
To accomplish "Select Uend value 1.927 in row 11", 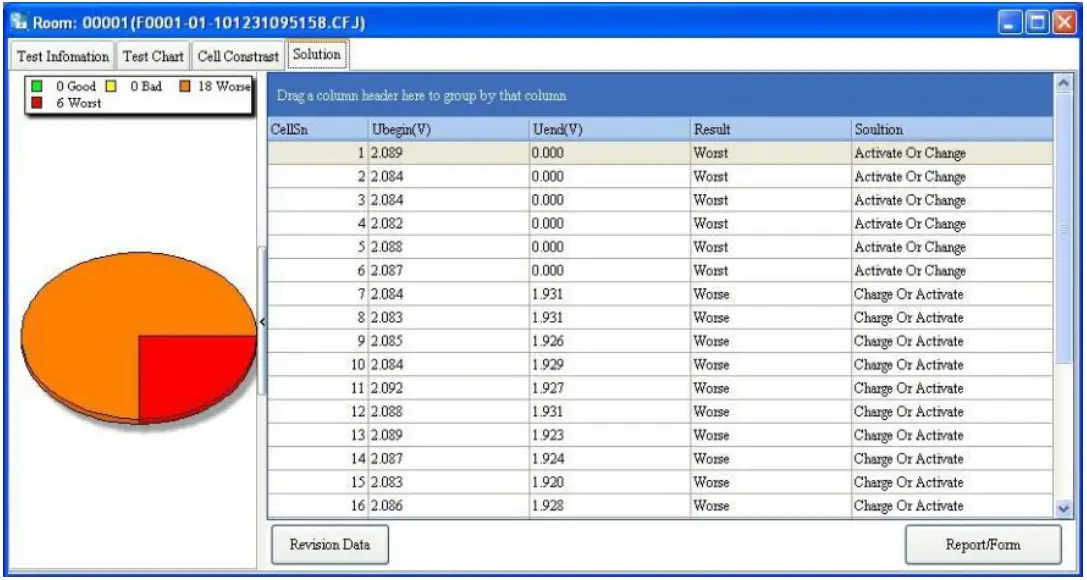I will (x=548, y=388).
